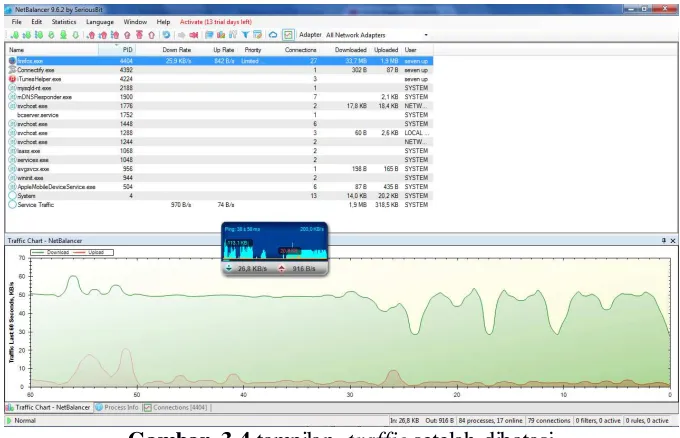
Task: Click the fifth red upload toolbar icon
Action: tap(139, 35)
